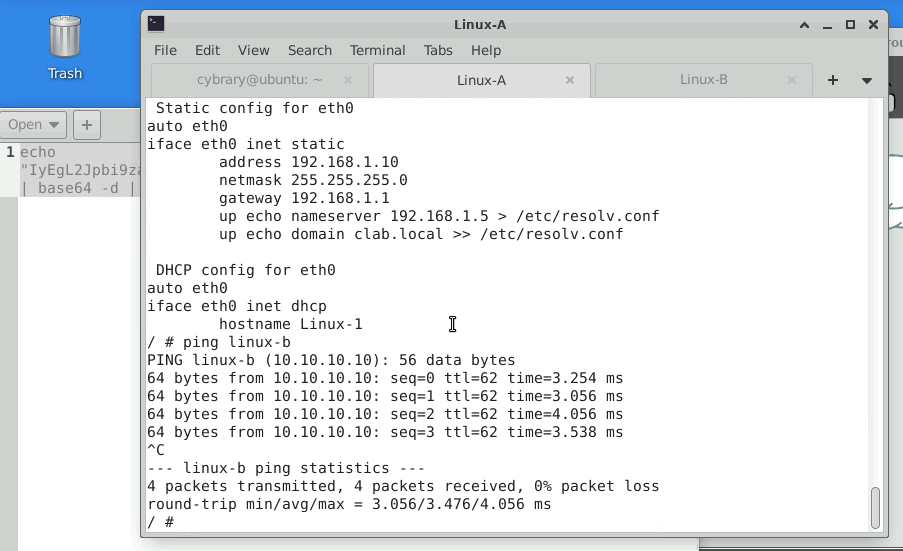This screenshot has width=903, height=551.
Task: Minimize the terminal window
Action: pyautogui.click(x=828, y=24)
